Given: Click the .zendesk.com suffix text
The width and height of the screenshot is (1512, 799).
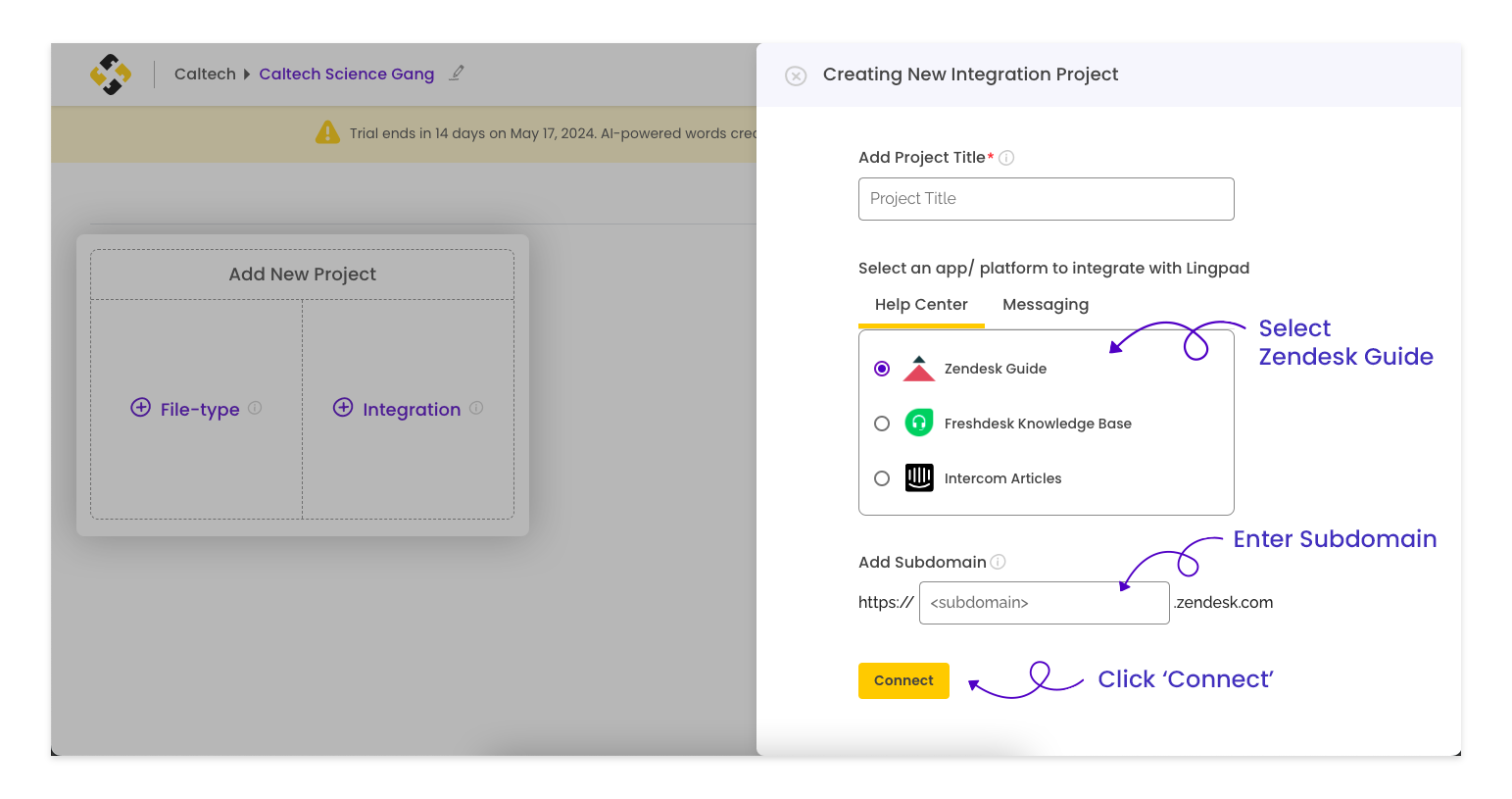Looking at the screenshot, I should pos(1224,603).
